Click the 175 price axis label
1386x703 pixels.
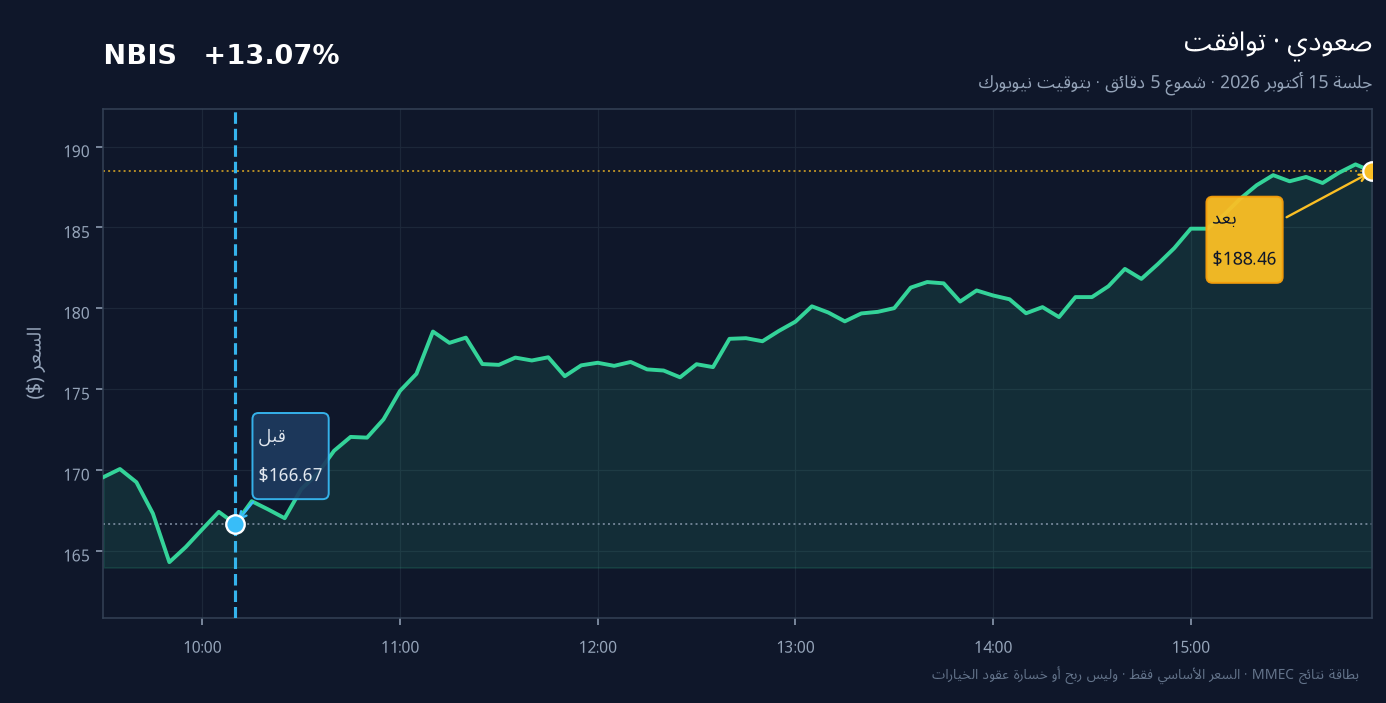click(x=78, y=392)
